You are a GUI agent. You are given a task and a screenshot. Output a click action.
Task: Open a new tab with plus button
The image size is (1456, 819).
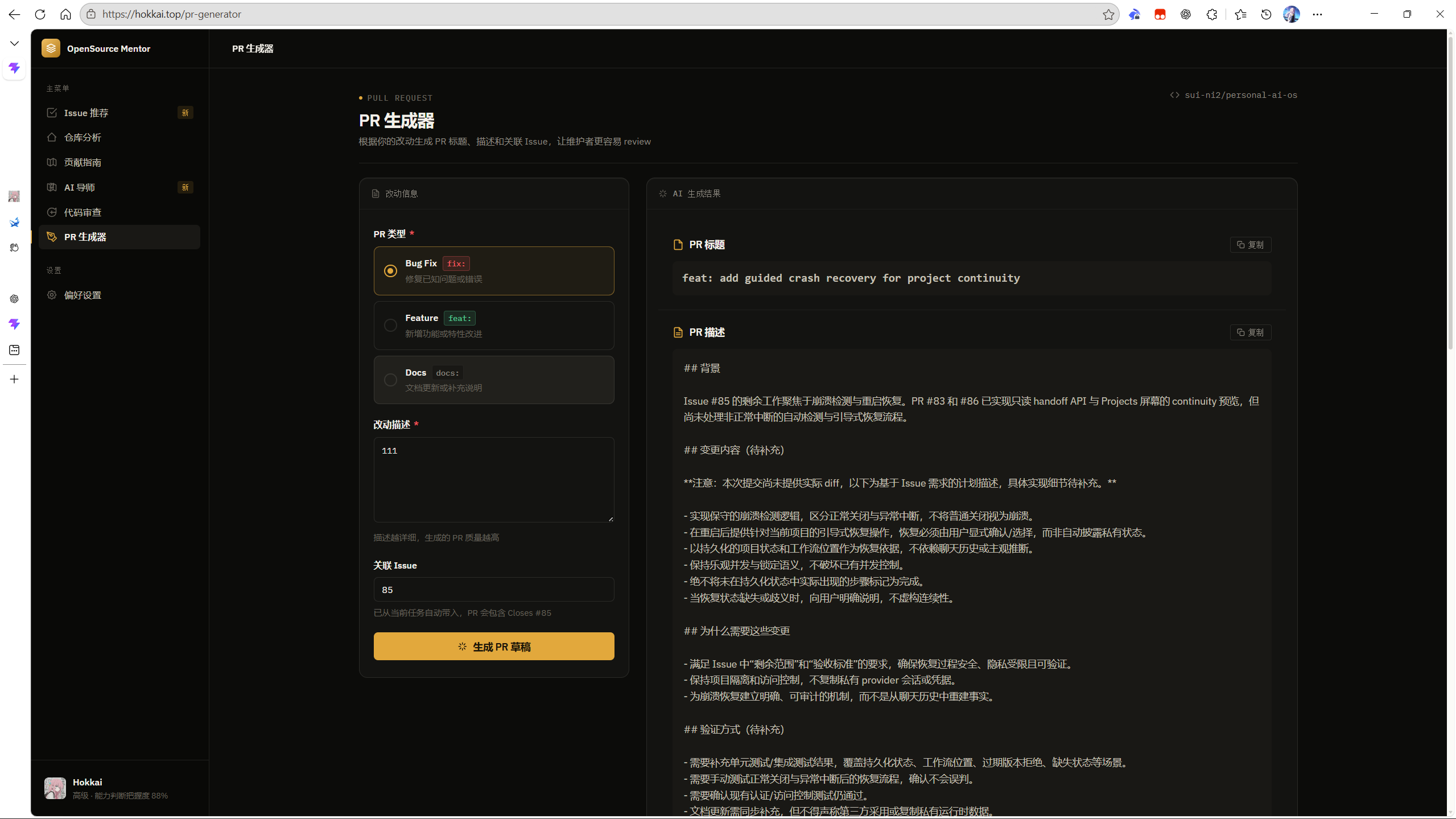[14, 379]
